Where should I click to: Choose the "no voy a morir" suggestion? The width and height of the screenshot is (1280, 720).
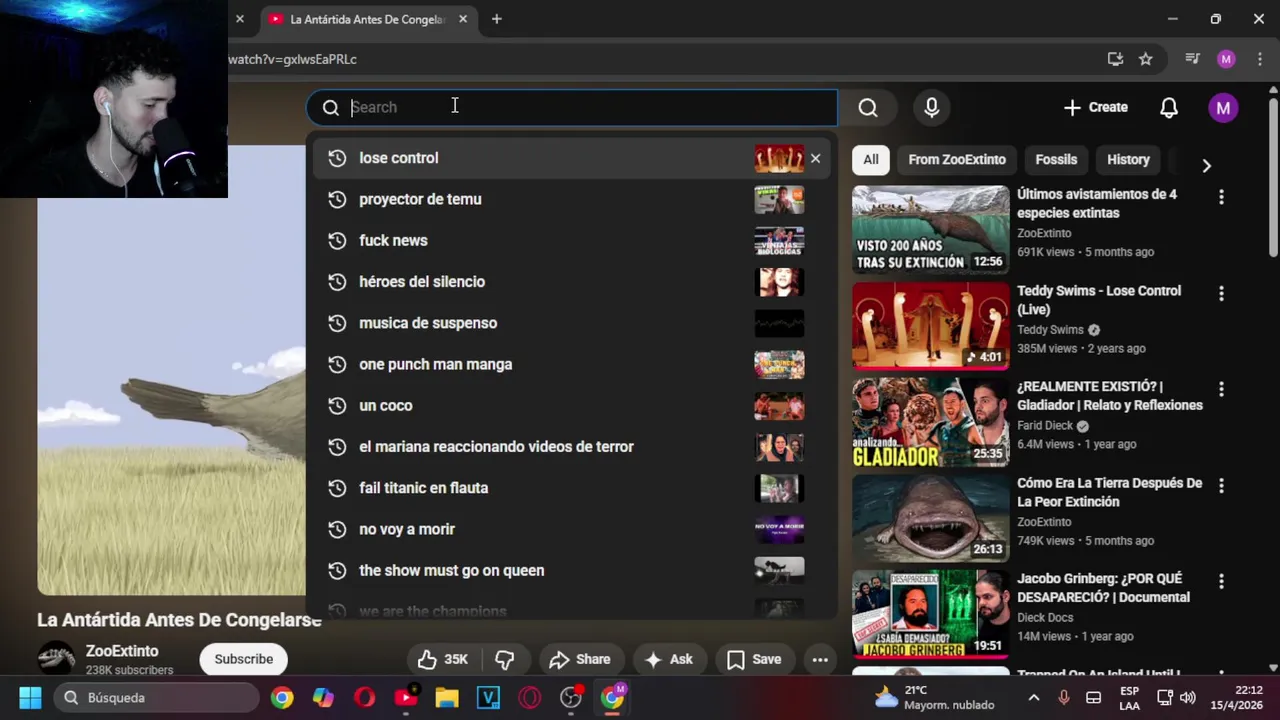tap(571, 529)
